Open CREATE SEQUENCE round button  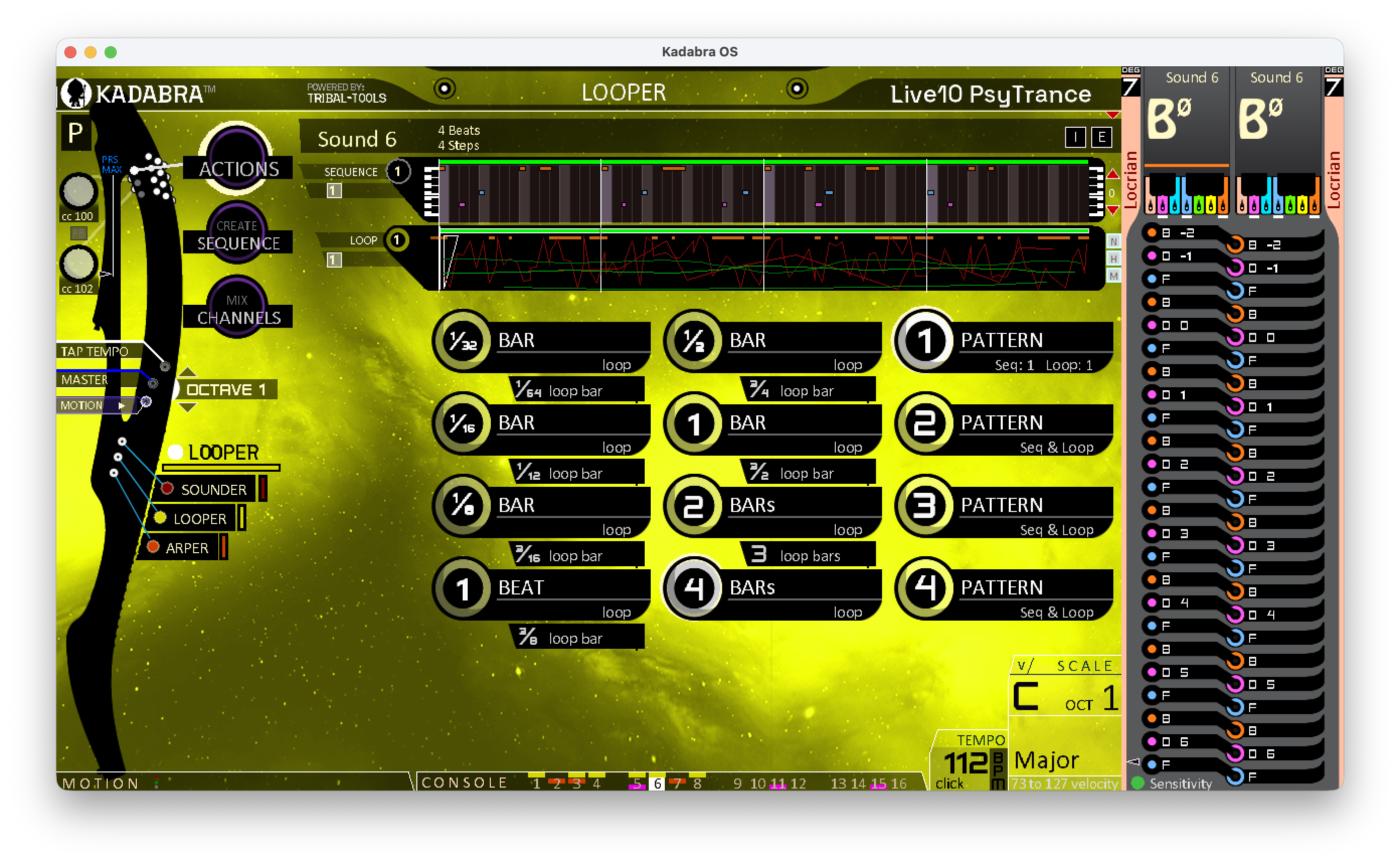[237, 231]
